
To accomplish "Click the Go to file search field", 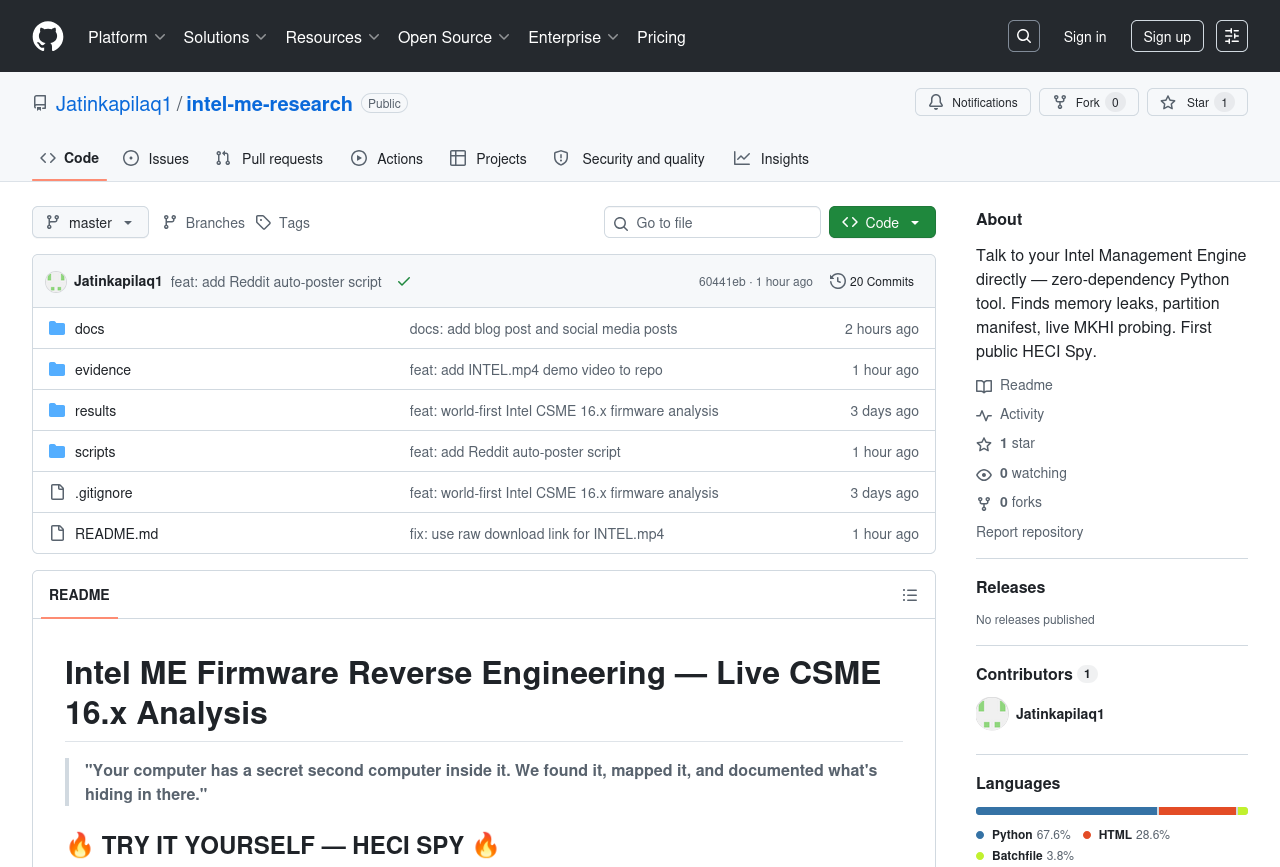I will 712,222.
